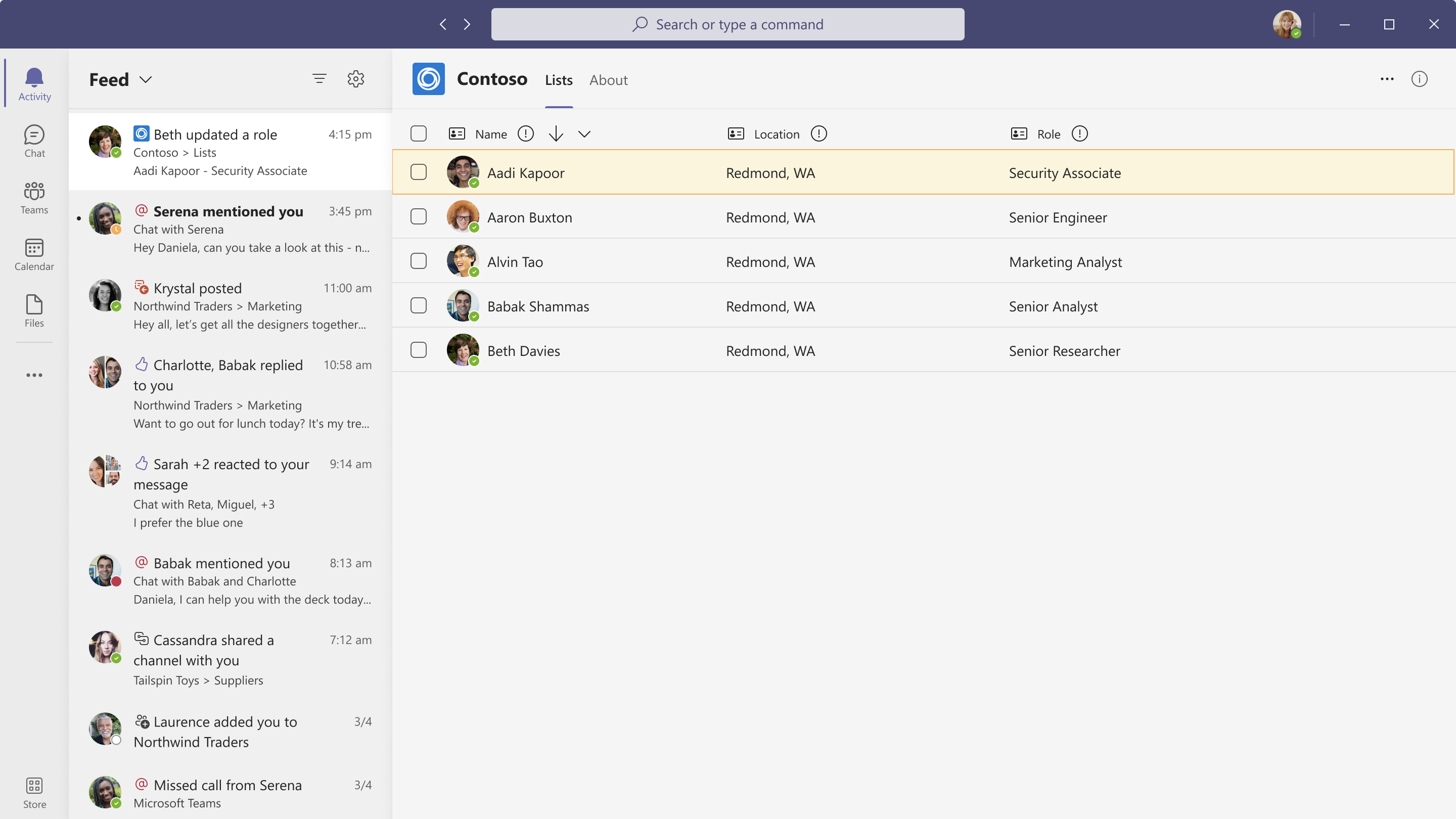Expand the Feed dropdown menu
Viewport: 1456px width, 819px height.
(146, 79)
